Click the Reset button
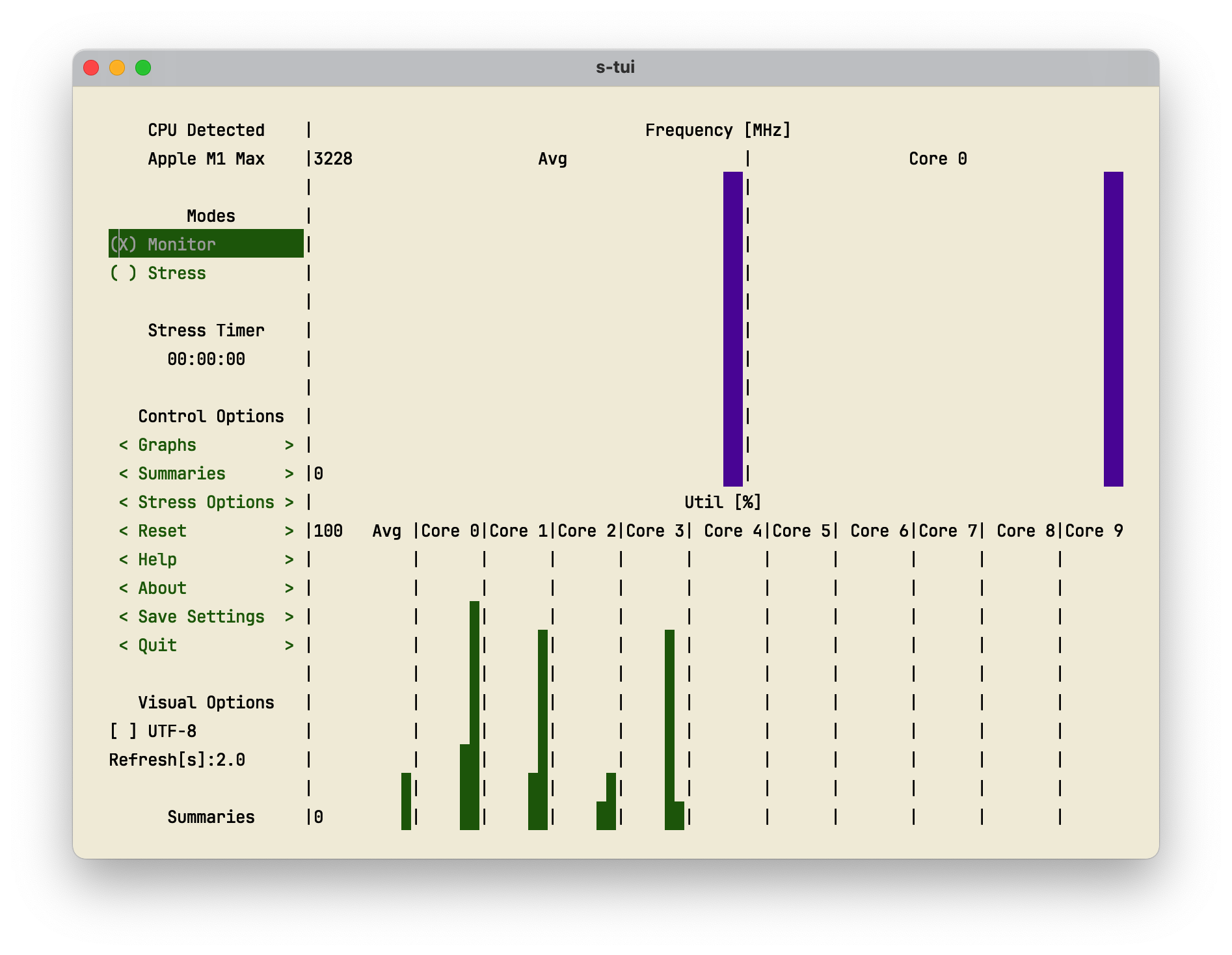 click(x=162, y=531)
